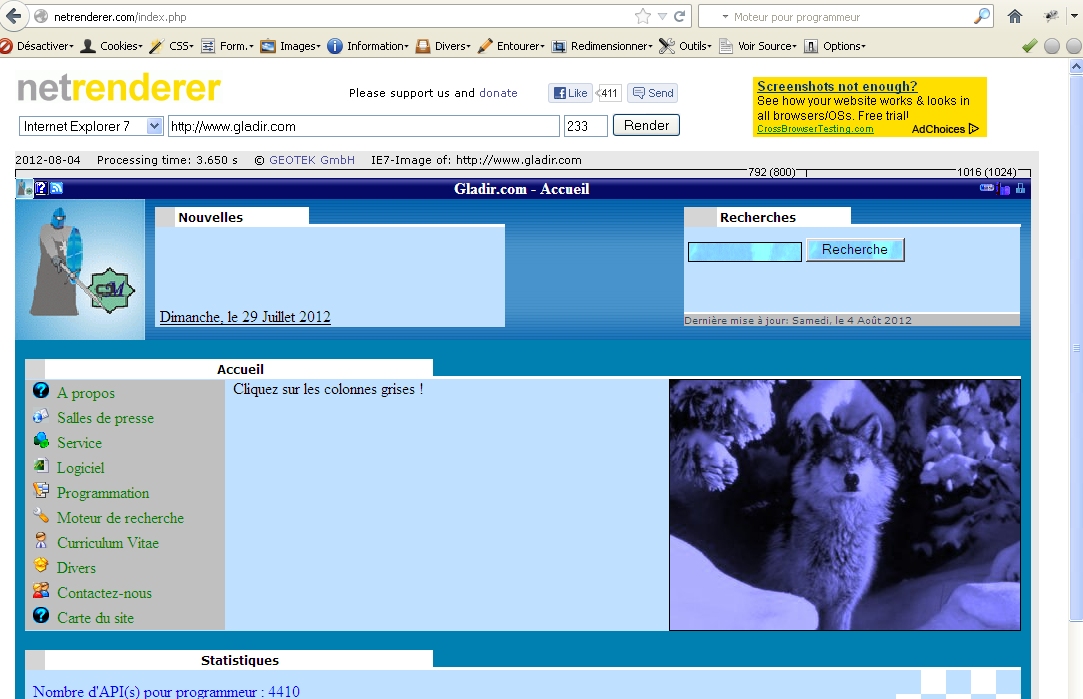Click the Facebook Send button
This screenshot has height=699, width=1083.
pos(653,93)
